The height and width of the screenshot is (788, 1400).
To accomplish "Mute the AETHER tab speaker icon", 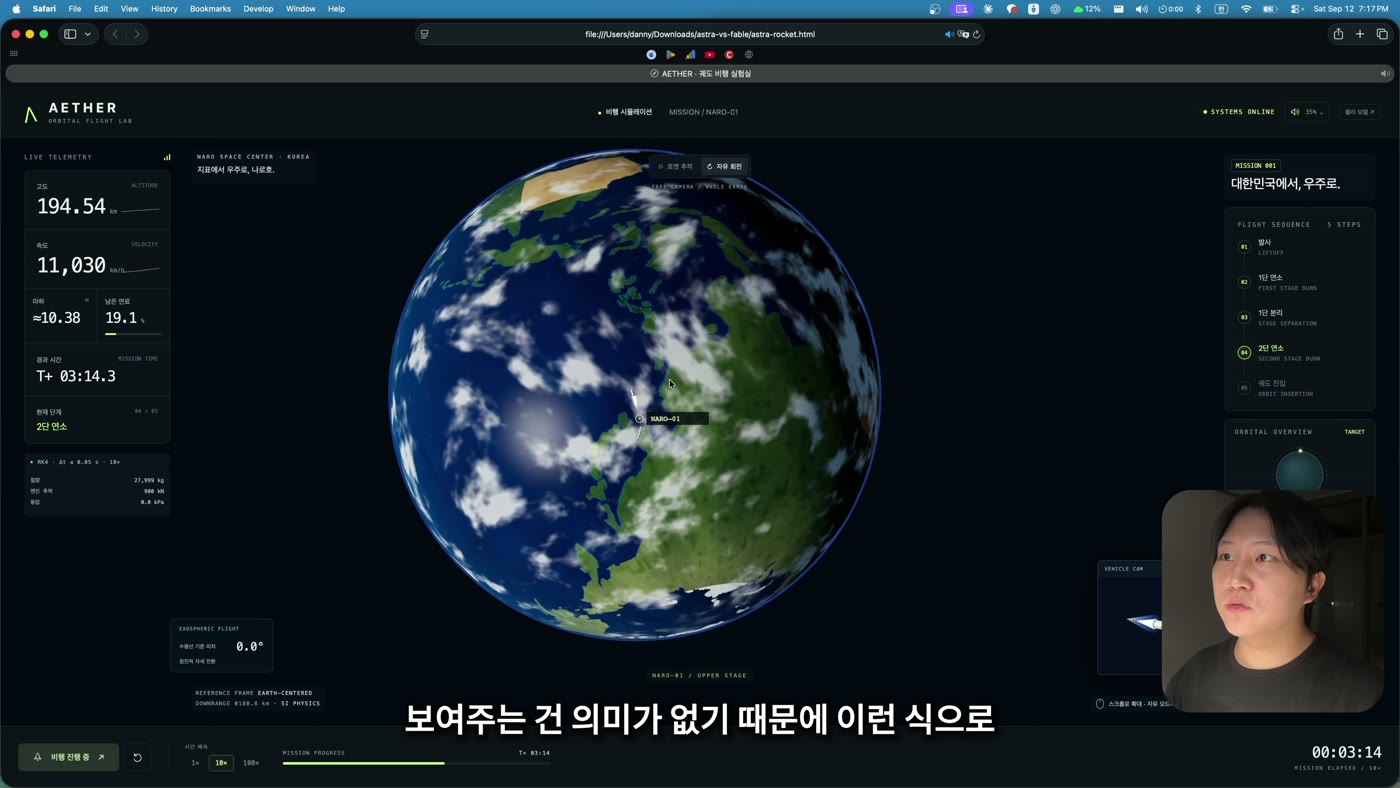I will 1385,73.
